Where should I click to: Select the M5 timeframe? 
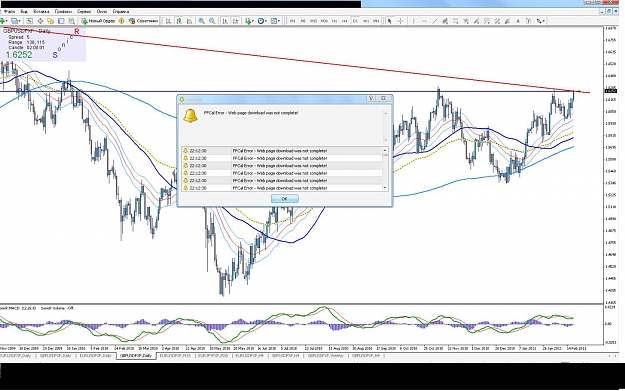click(303, 21)
